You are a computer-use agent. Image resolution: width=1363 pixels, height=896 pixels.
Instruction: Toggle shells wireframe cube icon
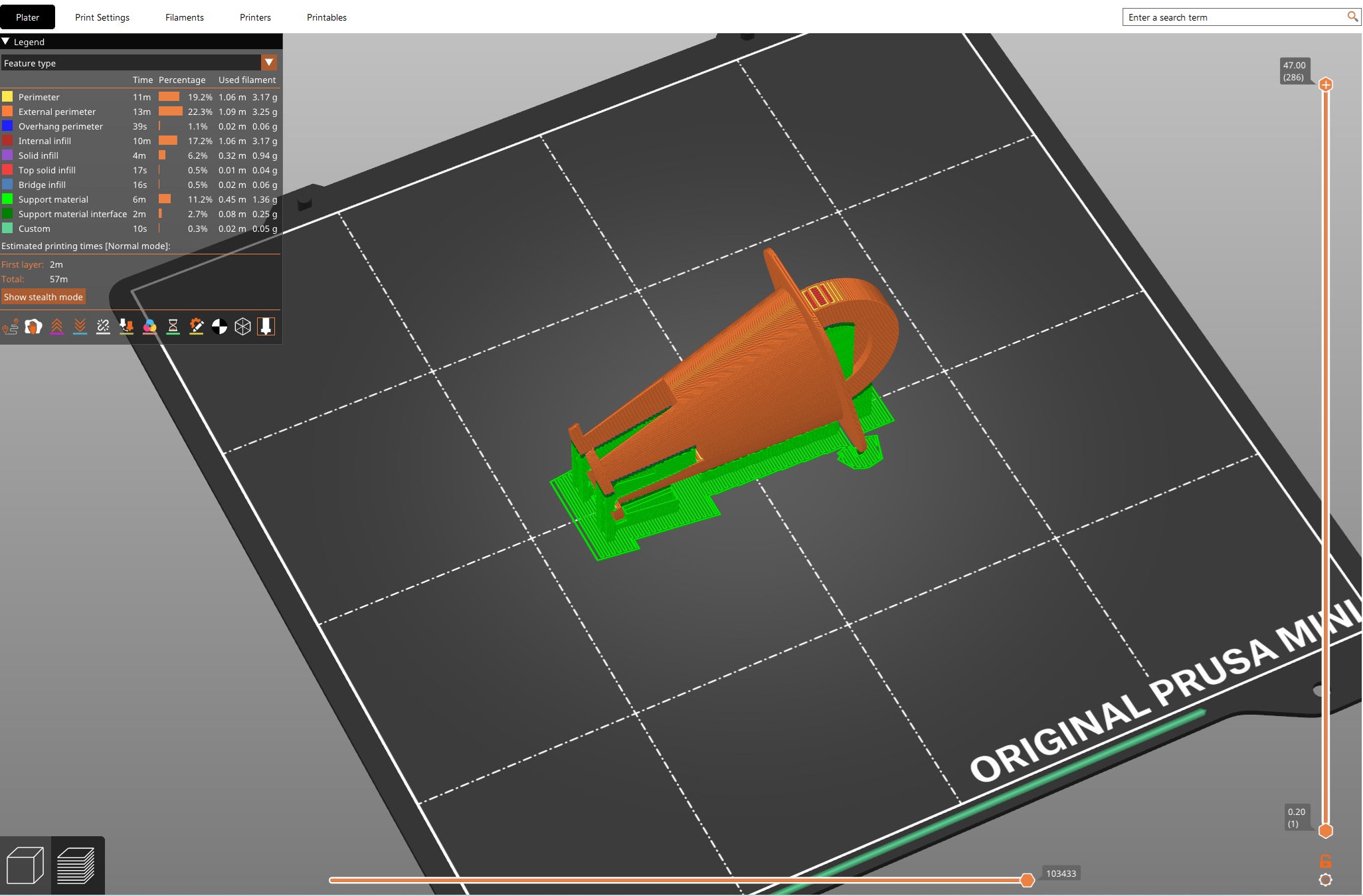coord(242,327)
